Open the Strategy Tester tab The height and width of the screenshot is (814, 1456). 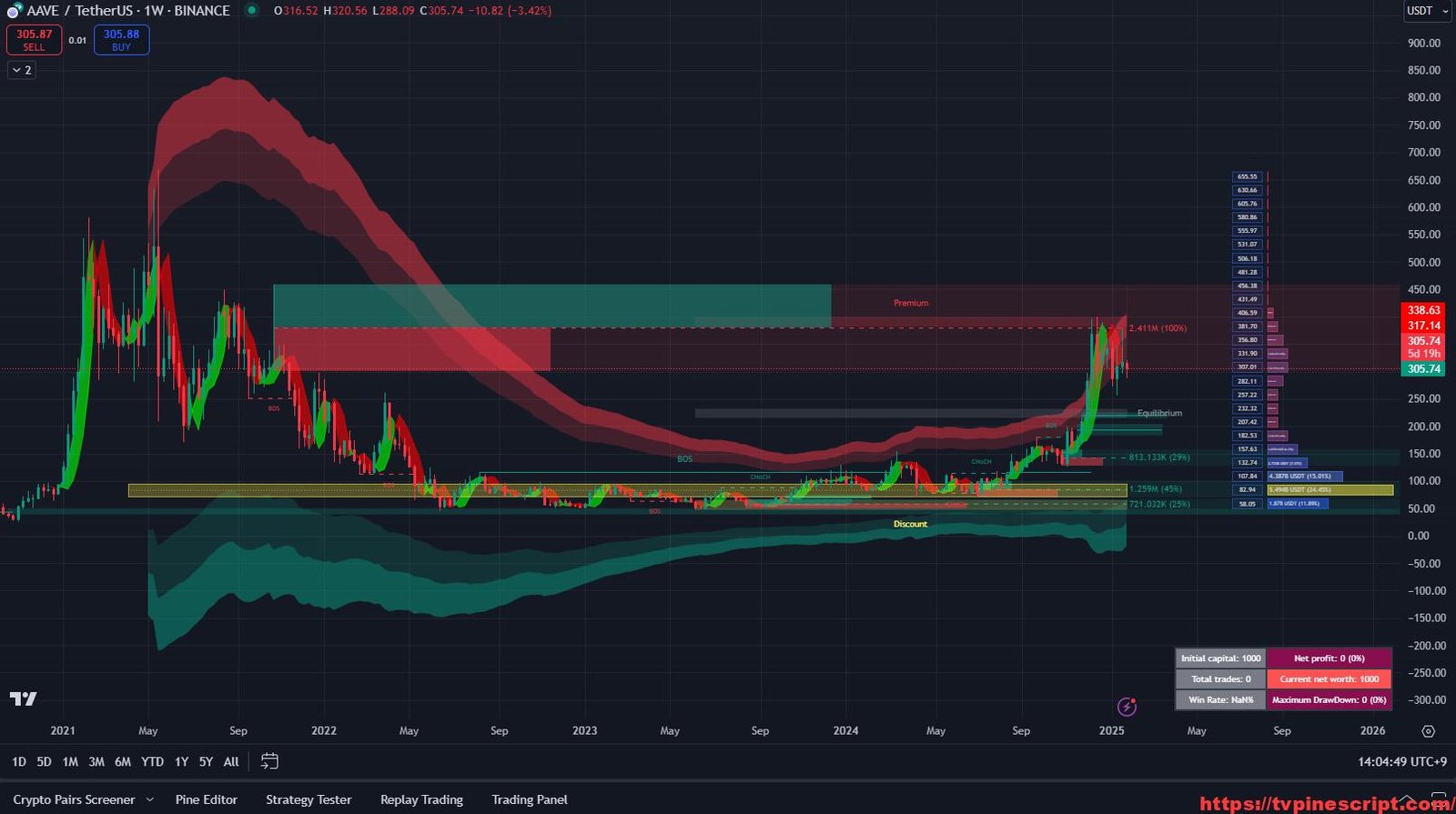(x=308, y=799)
